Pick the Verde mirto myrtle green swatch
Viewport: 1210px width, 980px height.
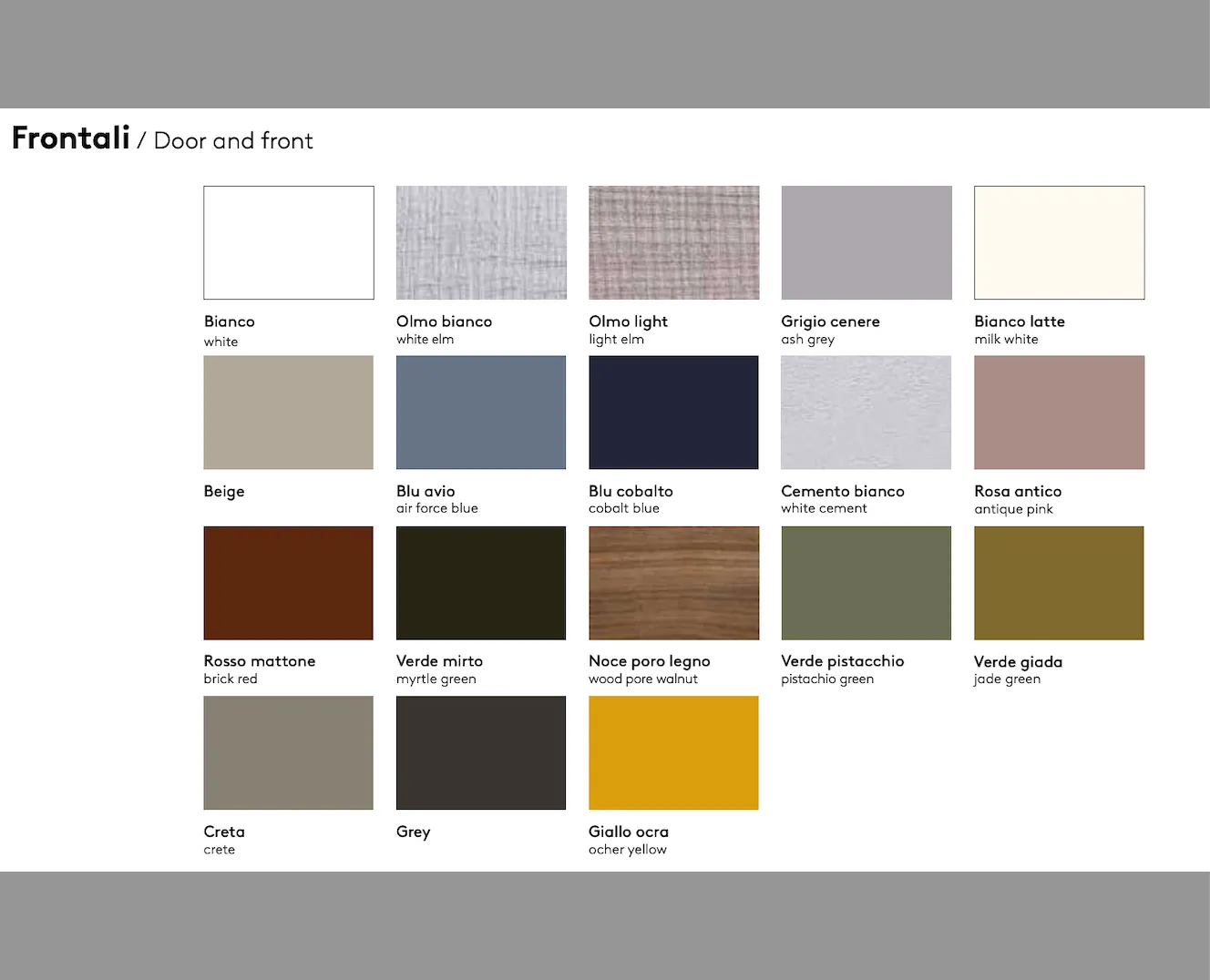coord(481,583)
